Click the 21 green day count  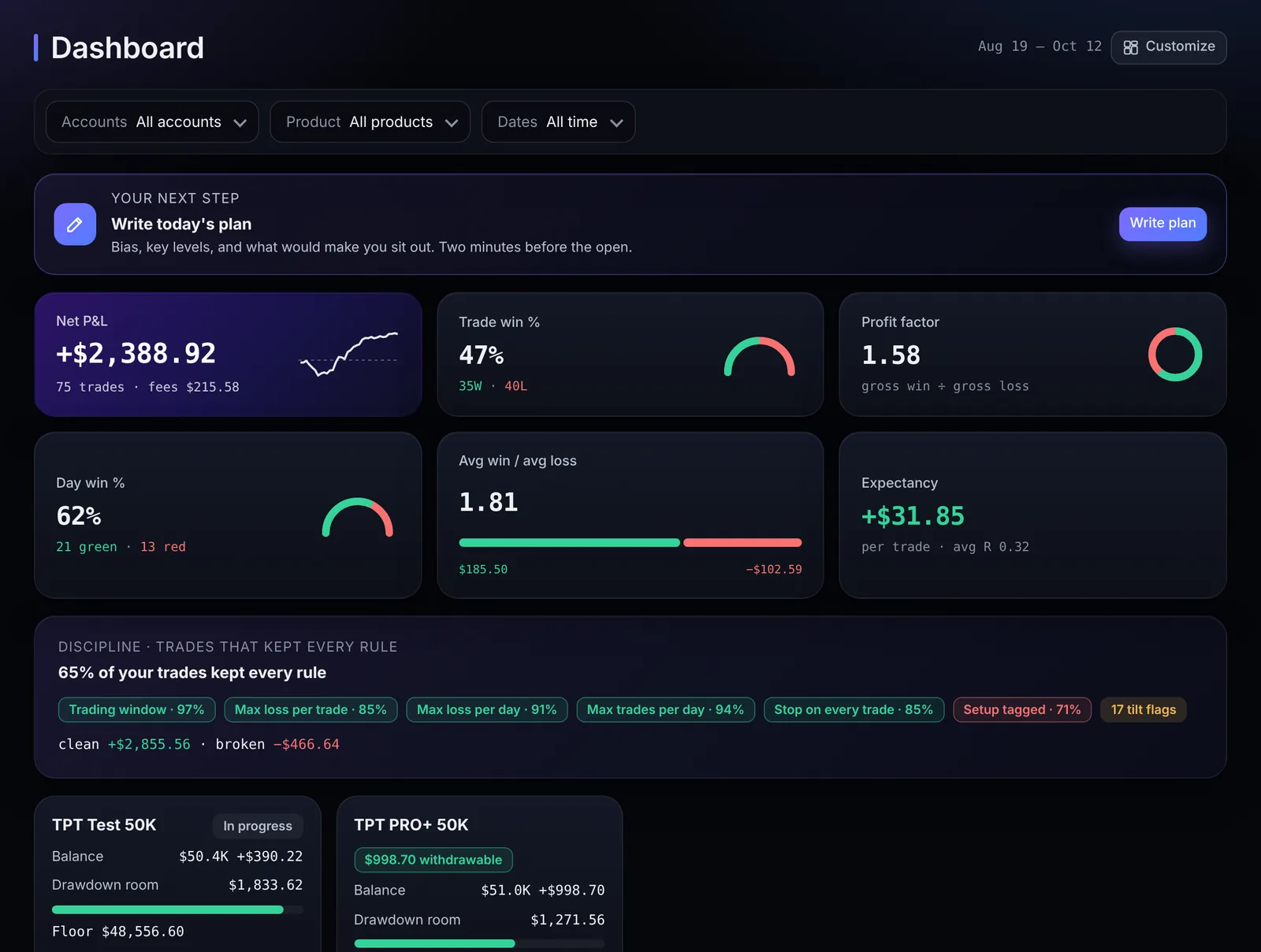pyautogui.click(x=87, y=547)
